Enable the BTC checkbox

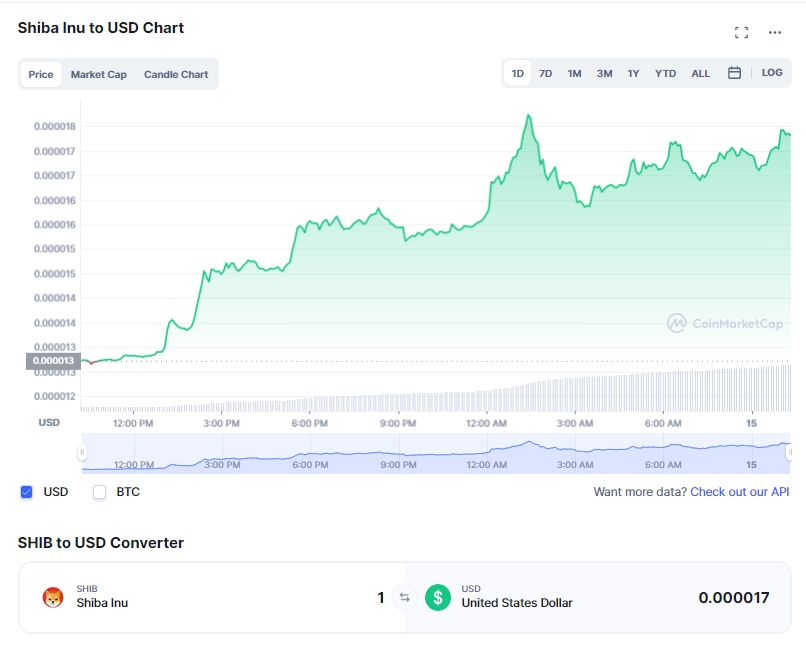pyautogui.click(x=99, y=492)
